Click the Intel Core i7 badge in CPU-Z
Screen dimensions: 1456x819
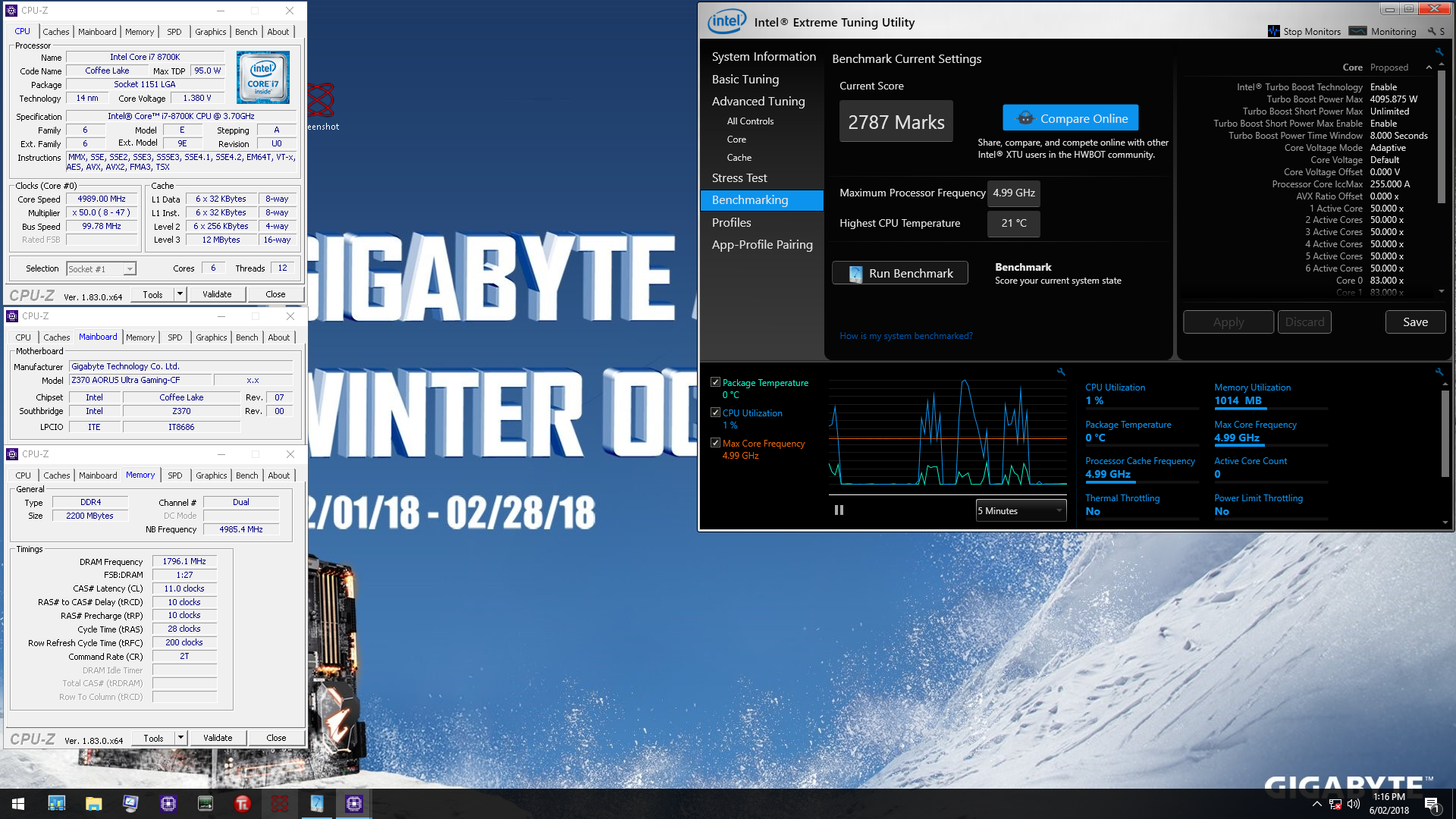click(x=262, y=77)
